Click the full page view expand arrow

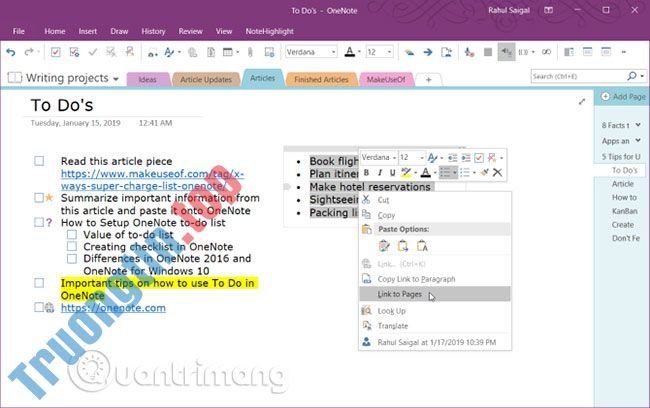[x=582, y=102]
